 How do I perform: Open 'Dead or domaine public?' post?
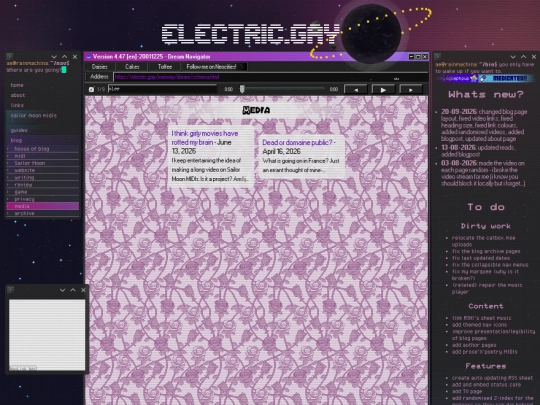click(297, 142)
